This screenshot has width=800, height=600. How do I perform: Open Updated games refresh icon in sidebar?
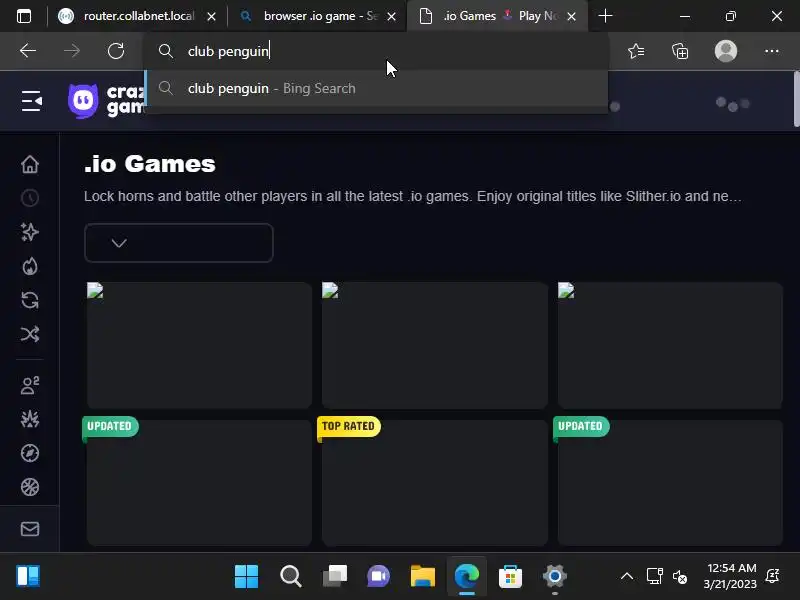(30, 300)
